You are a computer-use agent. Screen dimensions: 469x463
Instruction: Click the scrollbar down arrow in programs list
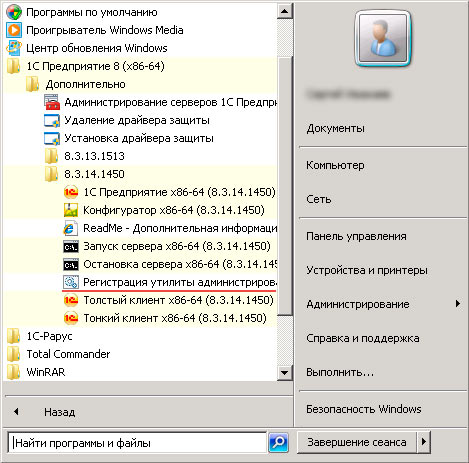pos(285,372)
